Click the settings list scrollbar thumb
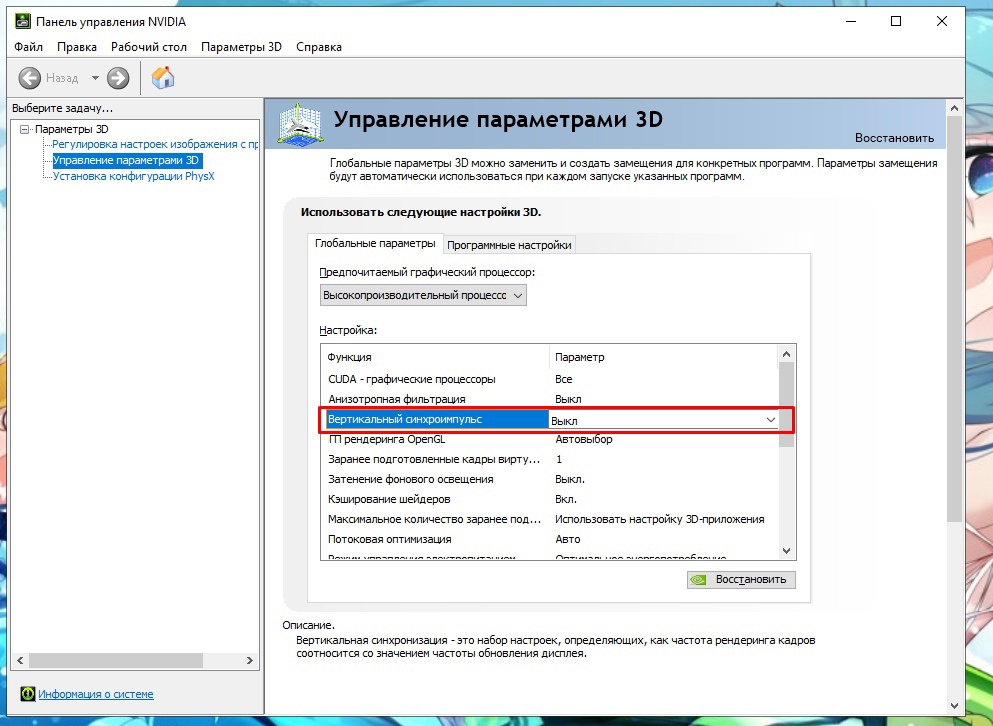Viewport: 993px width, 726px height. 787,405
